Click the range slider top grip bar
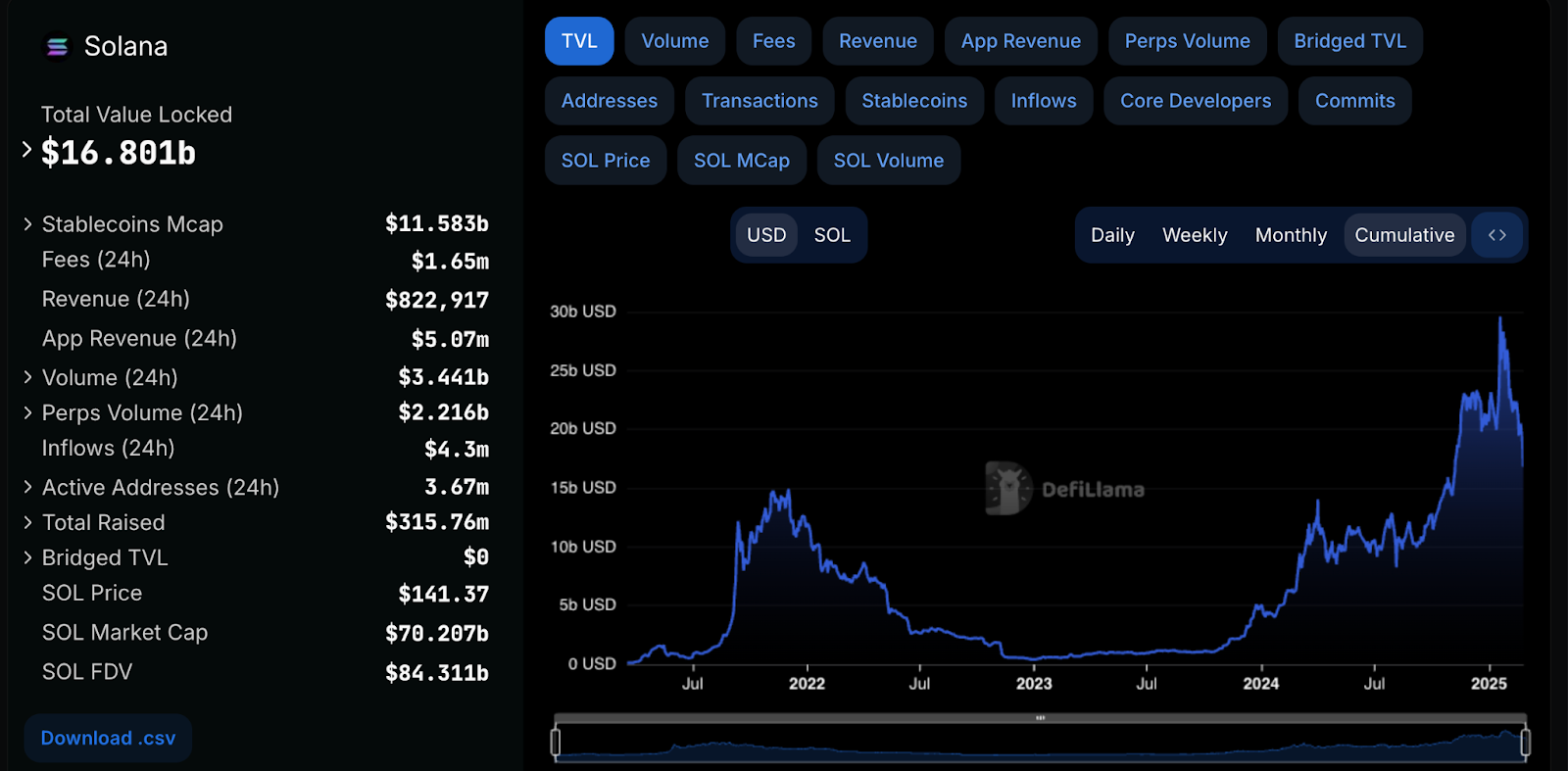This screenshot has width=1568, height=771. [1040, 718]
